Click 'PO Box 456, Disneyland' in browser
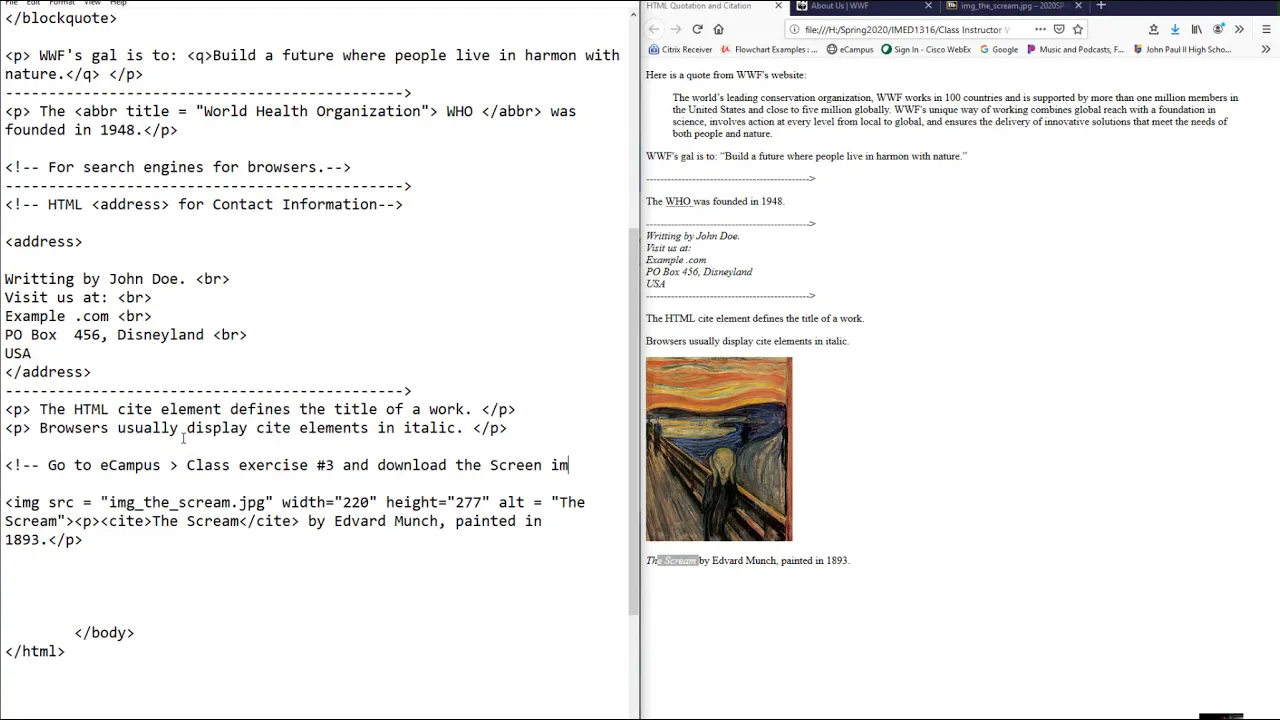Screen dimensions: 1280x720 point(699,272)
